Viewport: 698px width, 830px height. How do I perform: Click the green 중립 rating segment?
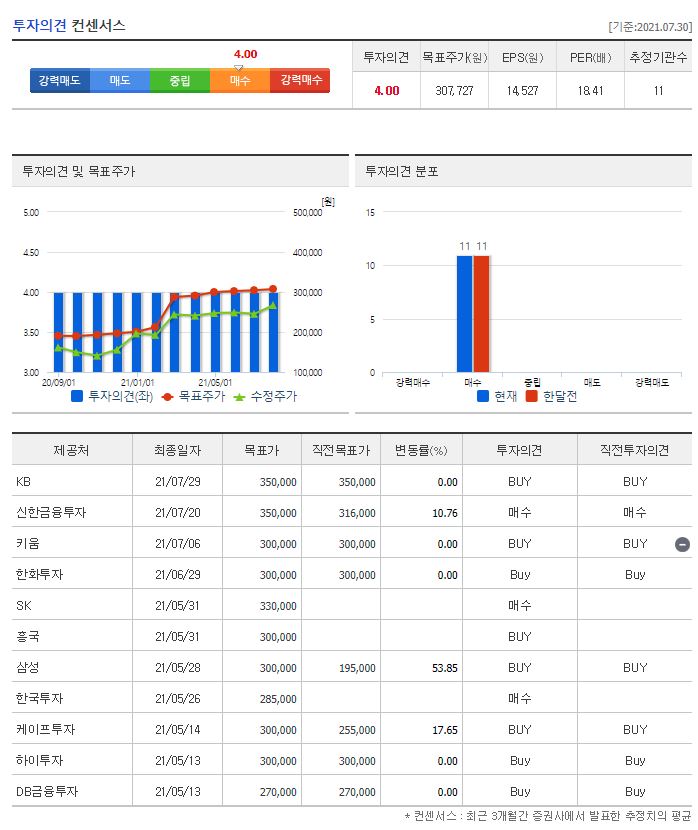click(x=180, y=80)
